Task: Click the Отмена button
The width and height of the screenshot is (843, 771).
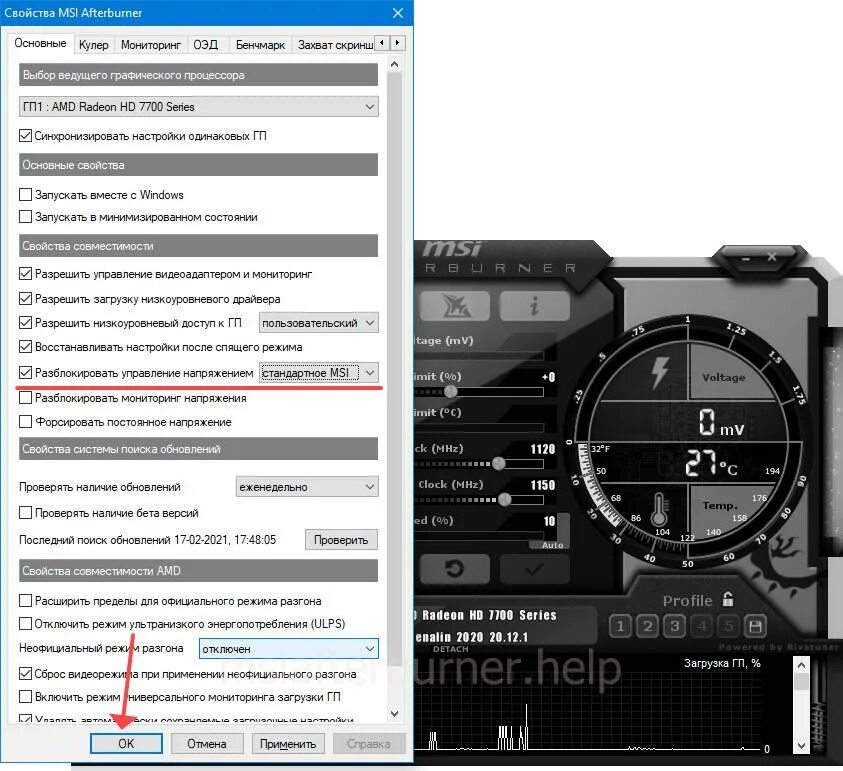Action: [x=207, y=744]
